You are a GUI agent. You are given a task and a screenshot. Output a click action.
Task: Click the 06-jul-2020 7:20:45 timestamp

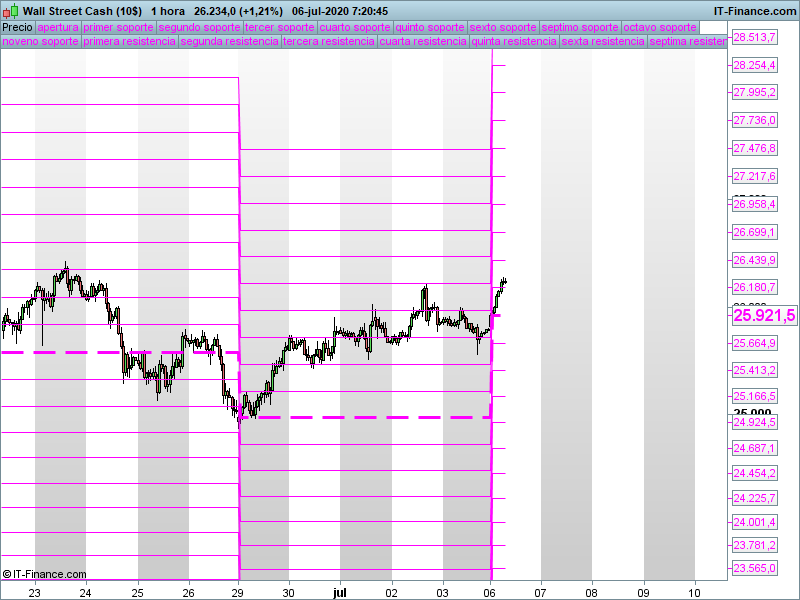340,11
